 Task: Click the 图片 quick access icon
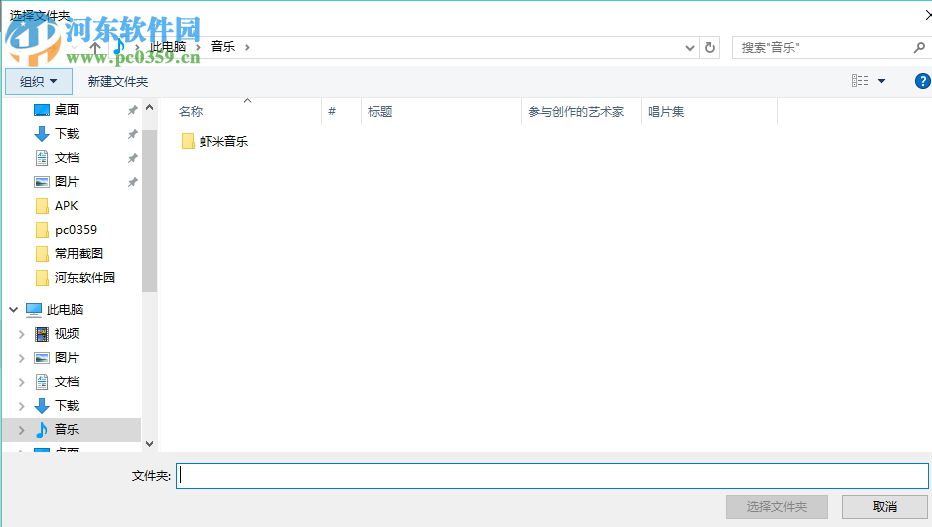pos(42,182)
